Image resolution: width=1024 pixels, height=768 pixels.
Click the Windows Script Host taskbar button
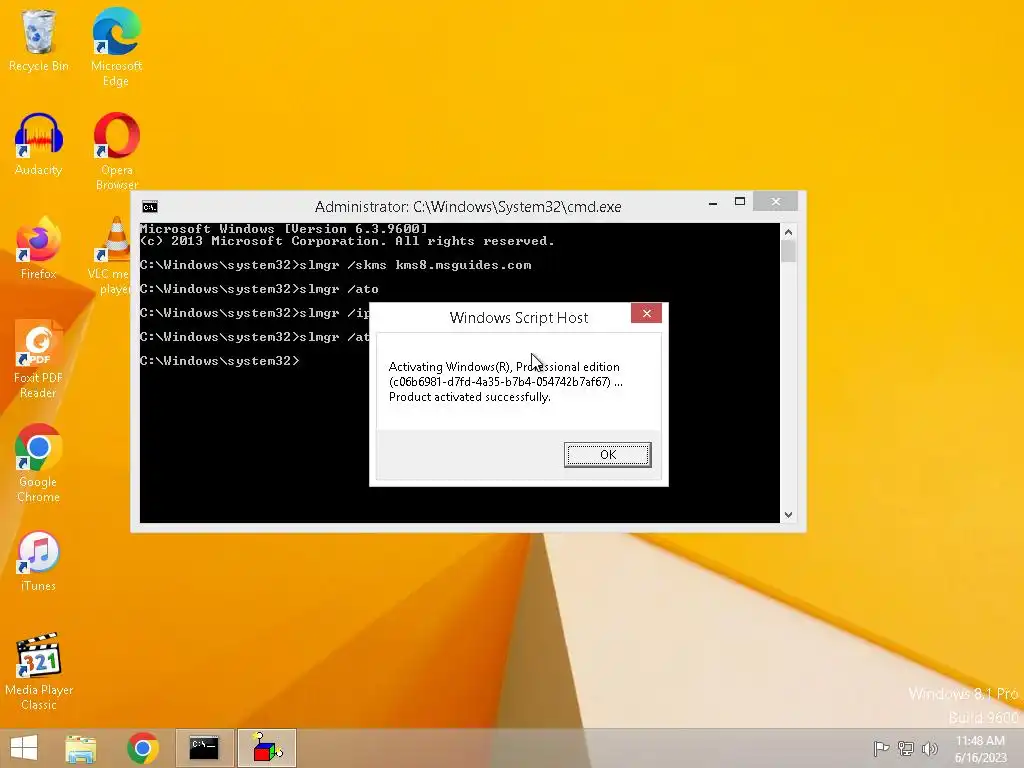tap(266, 748)
